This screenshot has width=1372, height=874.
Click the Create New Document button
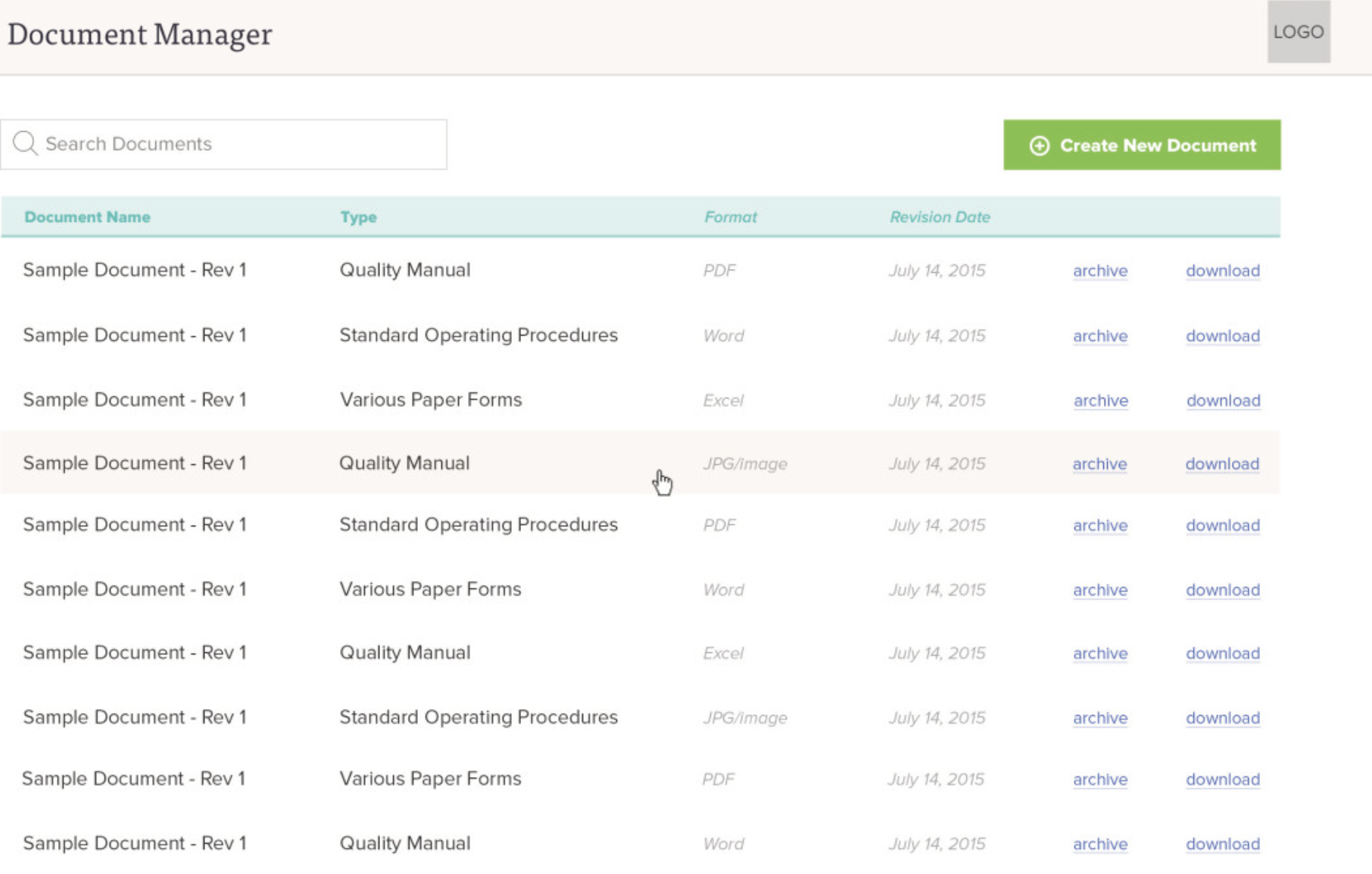pos(1142,145)
